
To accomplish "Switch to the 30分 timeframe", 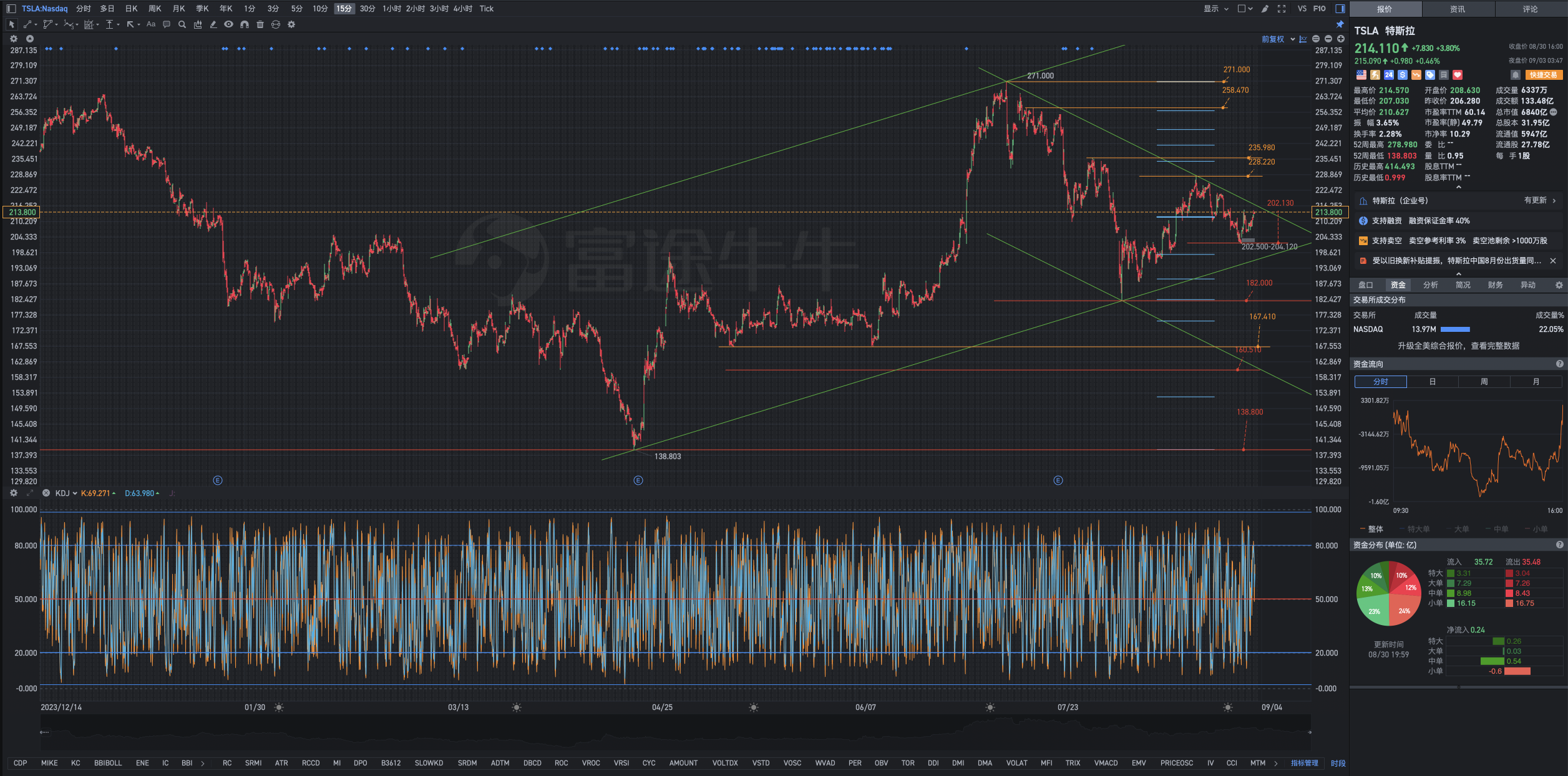I will click(x=368, y=9).
